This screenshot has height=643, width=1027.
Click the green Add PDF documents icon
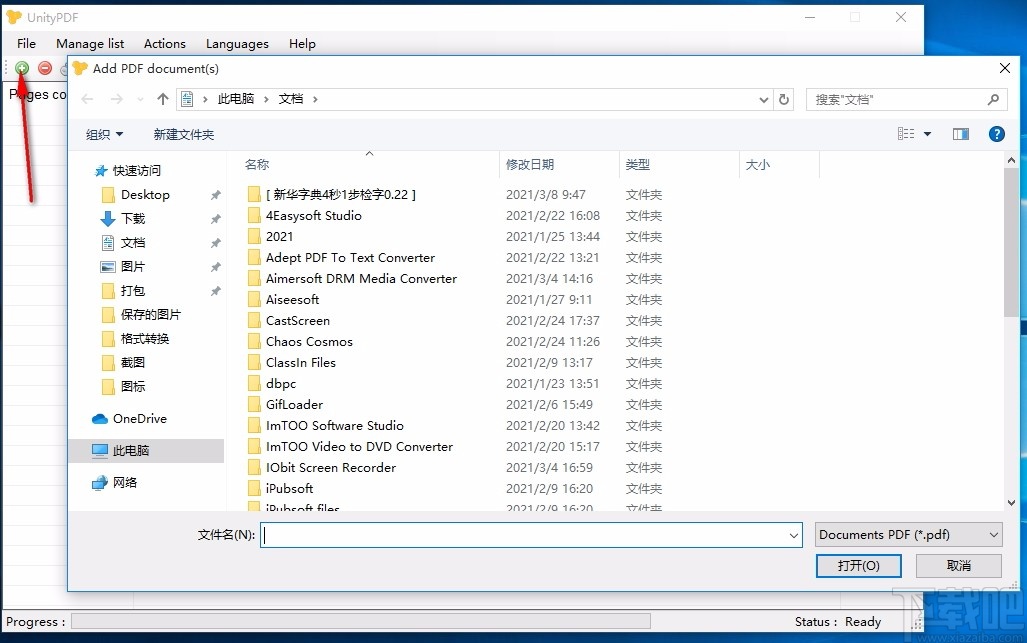coord(21,68)
